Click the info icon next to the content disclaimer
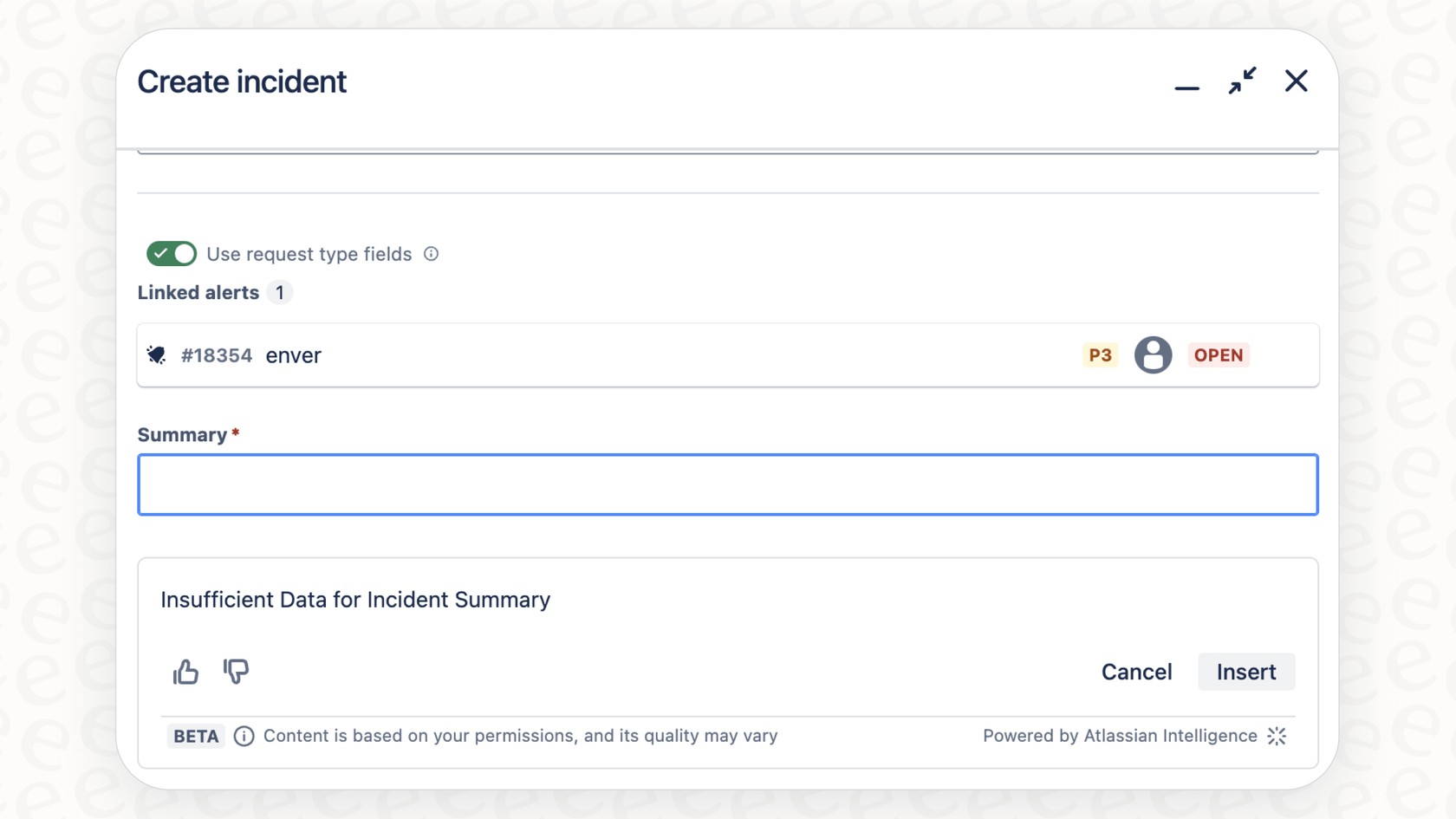Viewport: 1456px width, 819px height. 244,736
